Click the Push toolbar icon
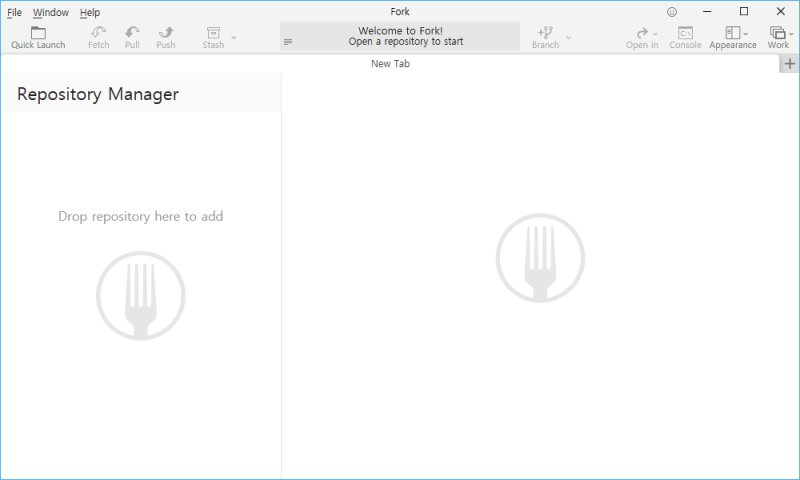800x480 pixels. pyautogui.click(x=166, y=33)
